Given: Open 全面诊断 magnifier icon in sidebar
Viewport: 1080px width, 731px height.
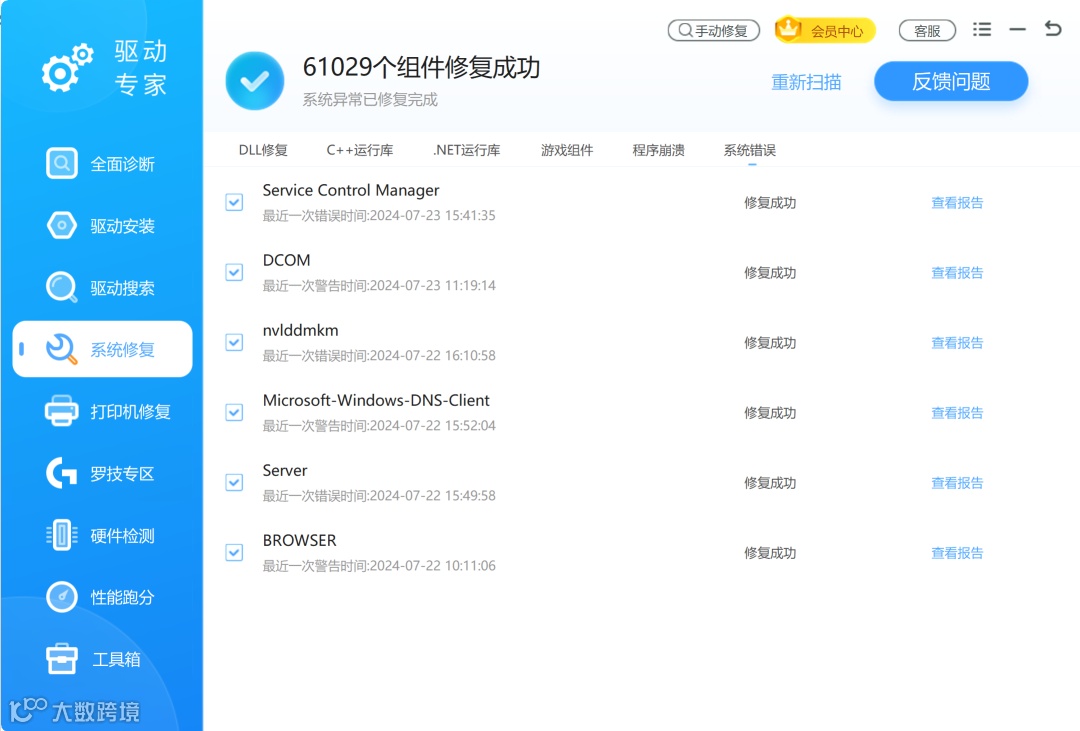Looking at the screenshot, I should (x=61, y=163).
